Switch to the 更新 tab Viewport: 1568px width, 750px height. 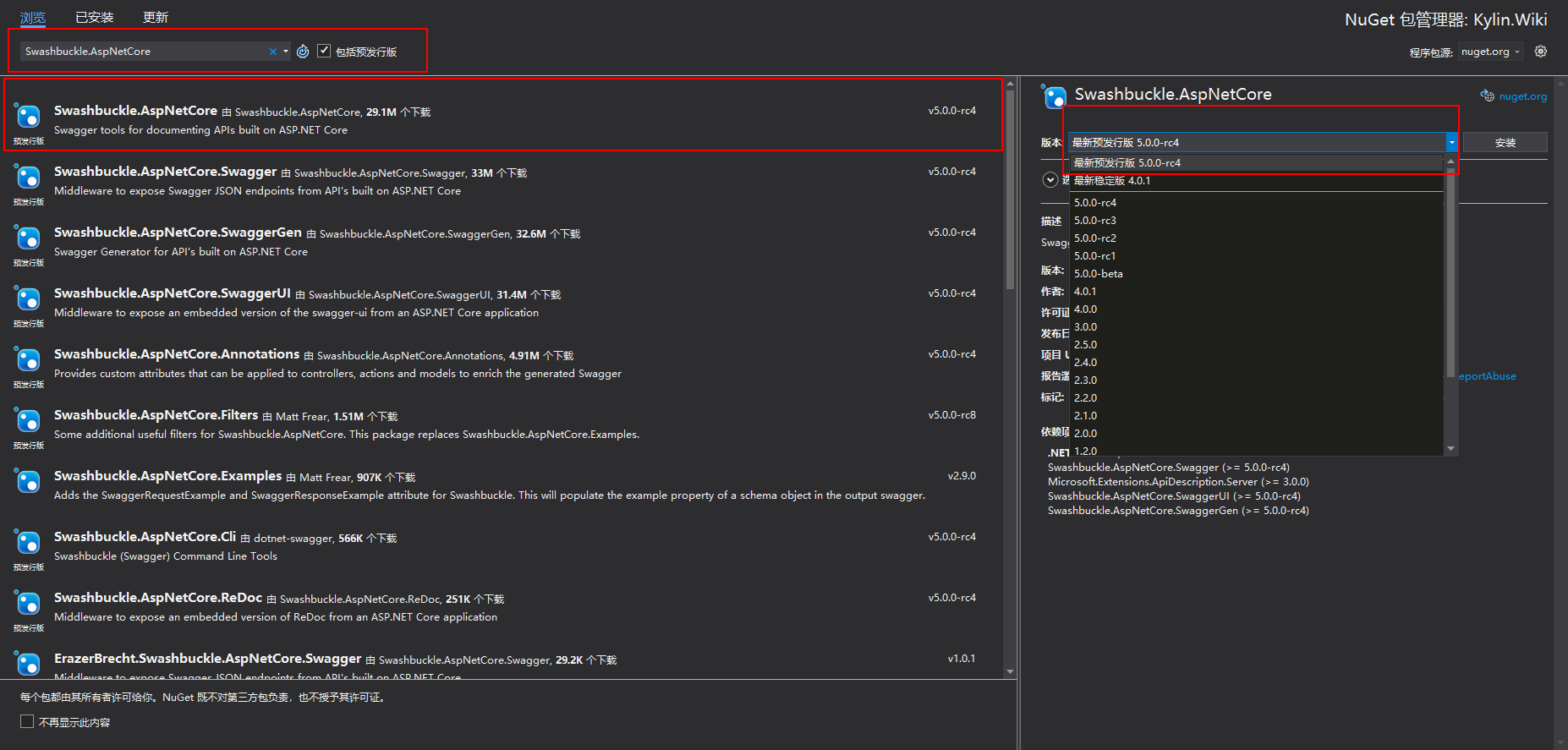point(156,17)
